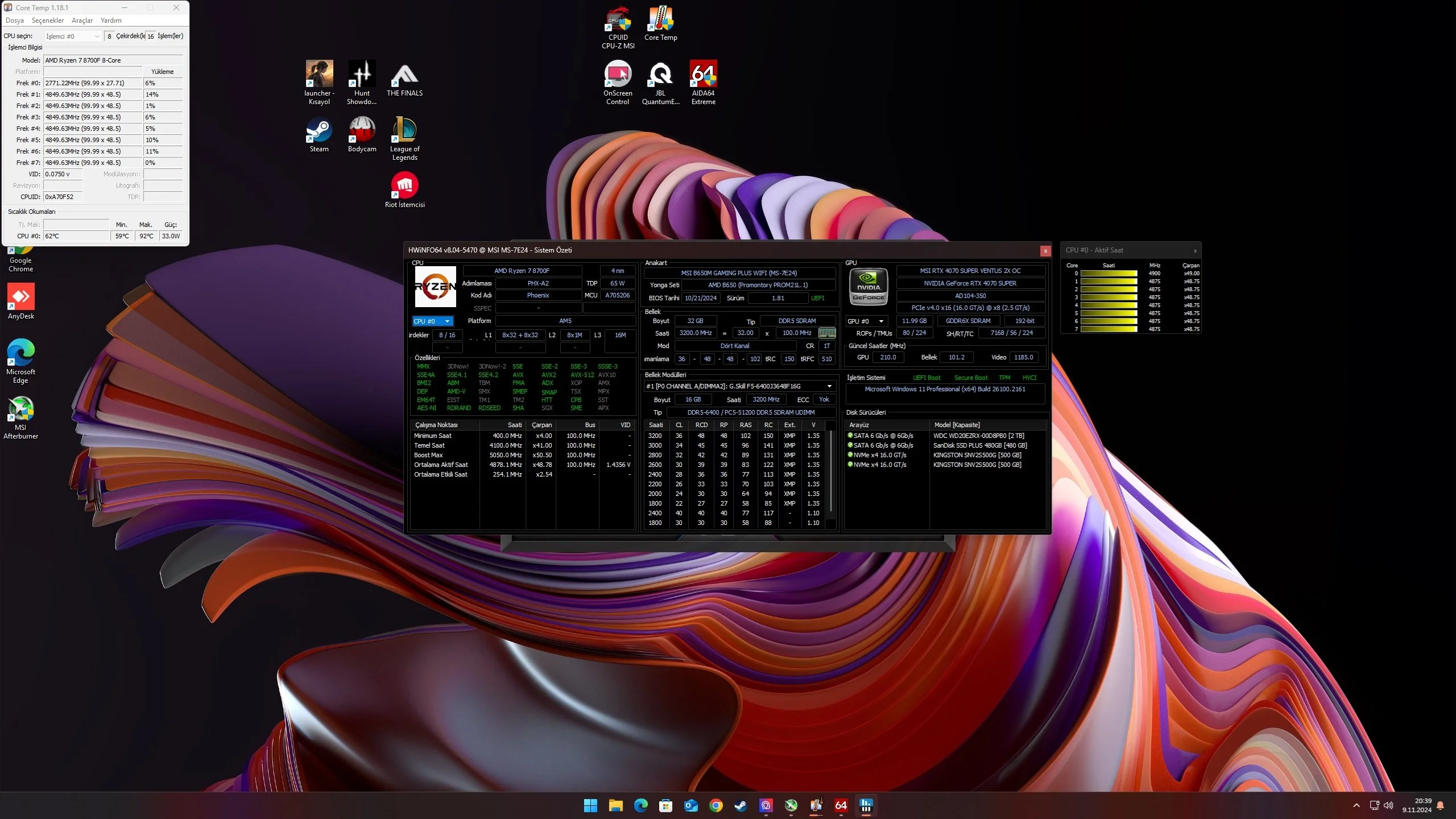Viewport: 1456px width, 819px height.
Task: Click the Microsoft Windows 11 Professional build text
Action: (x=945, y=390)
